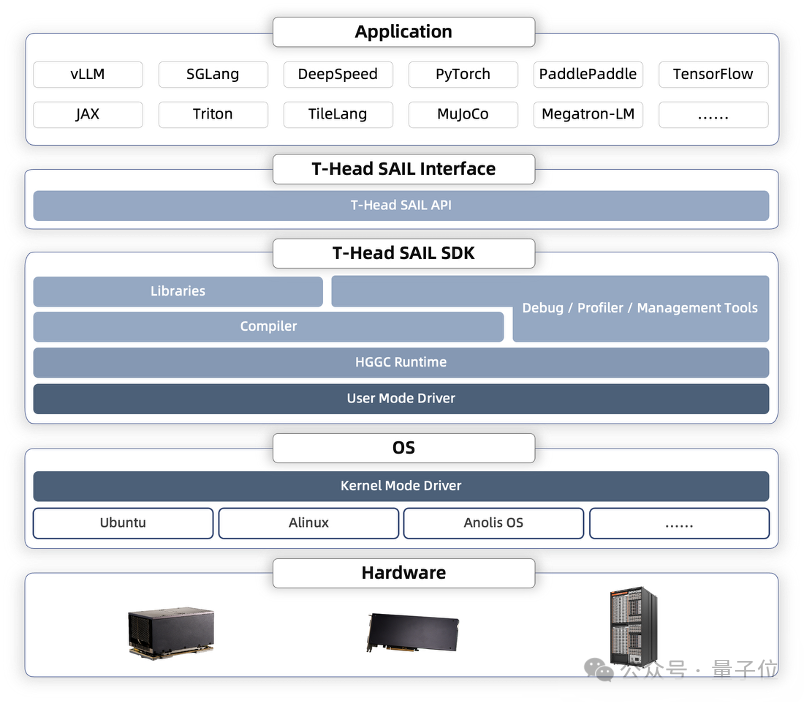The image size is (804, 702).
Task: Select the User Mode Driver bar
Action: point(401,398)
